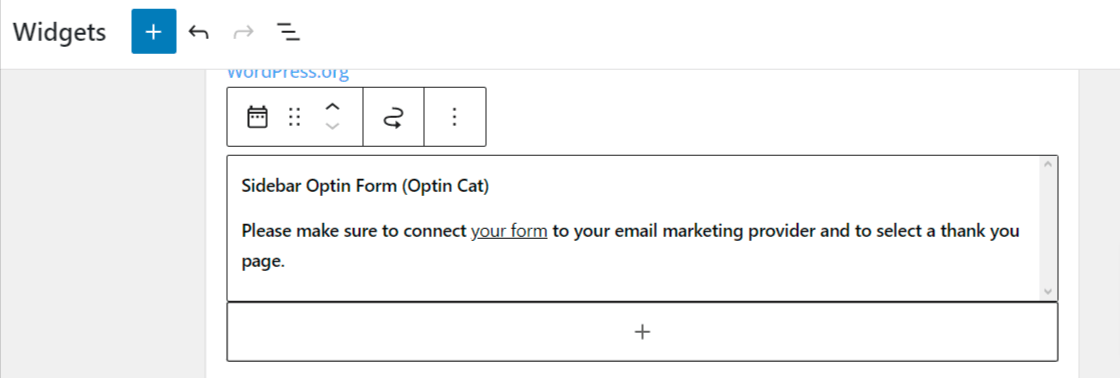The height and width of the screenshot is (378, 1120).
Task: Open the blue block inserter plus button
Action: click(154, 31)
